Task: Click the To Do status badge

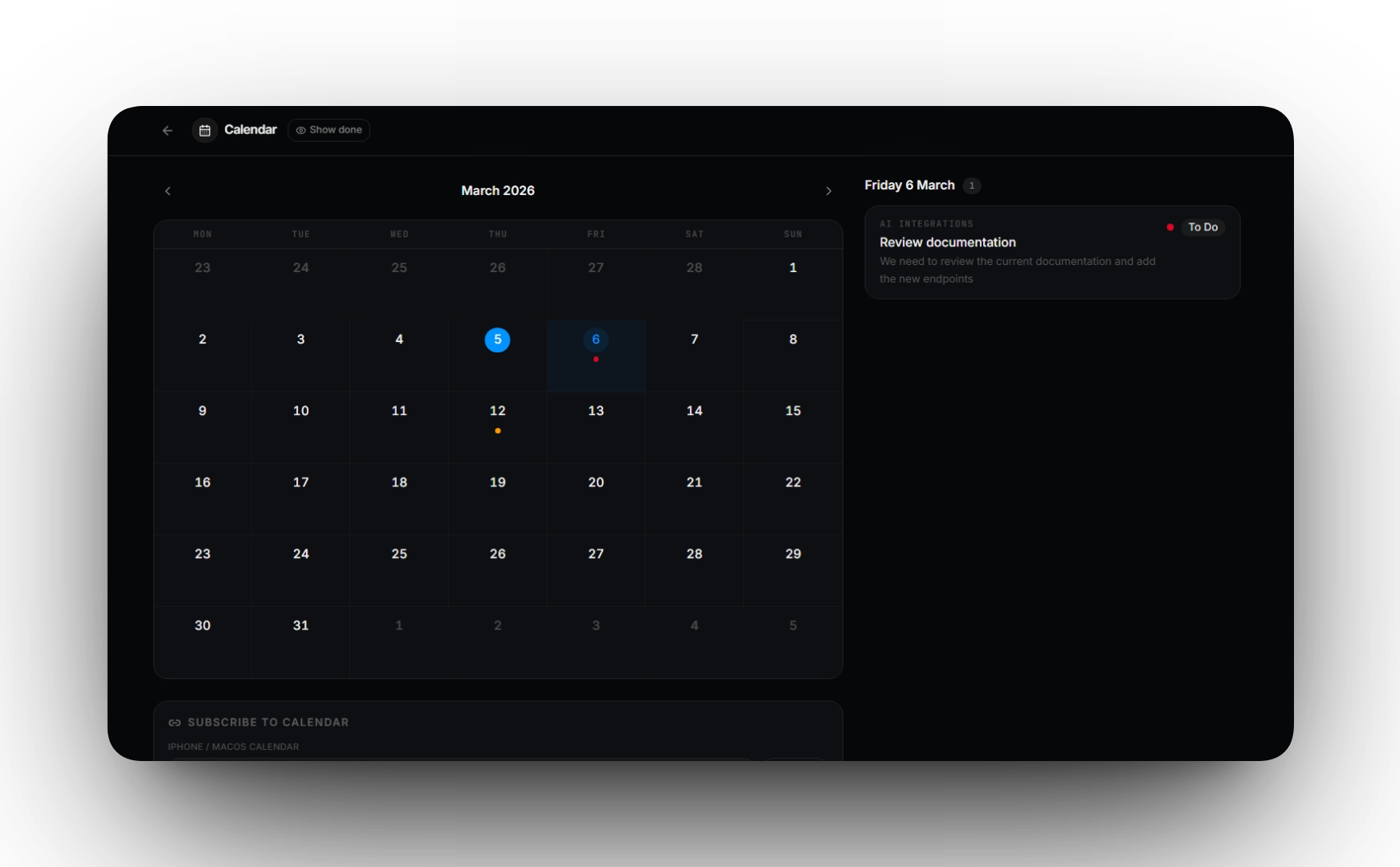Action: (x=1202, y=227)
